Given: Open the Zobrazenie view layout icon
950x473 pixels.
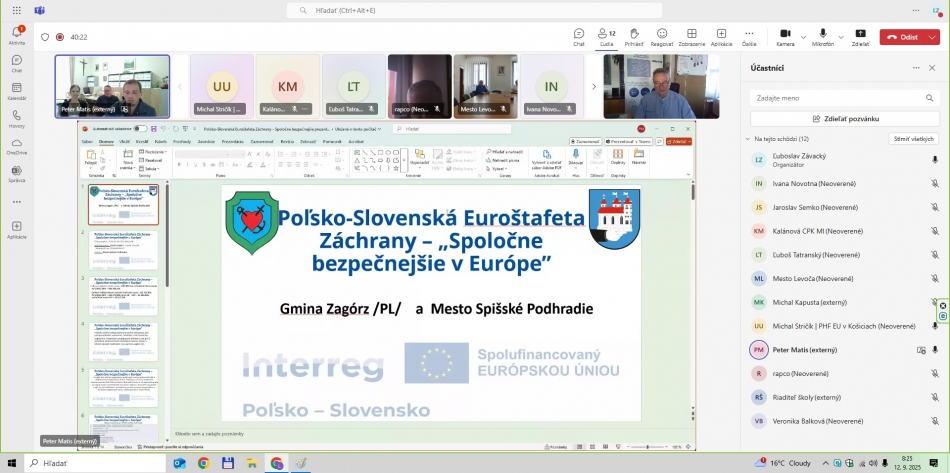Looking at the screenshot, I should click(x=691, y=36).
